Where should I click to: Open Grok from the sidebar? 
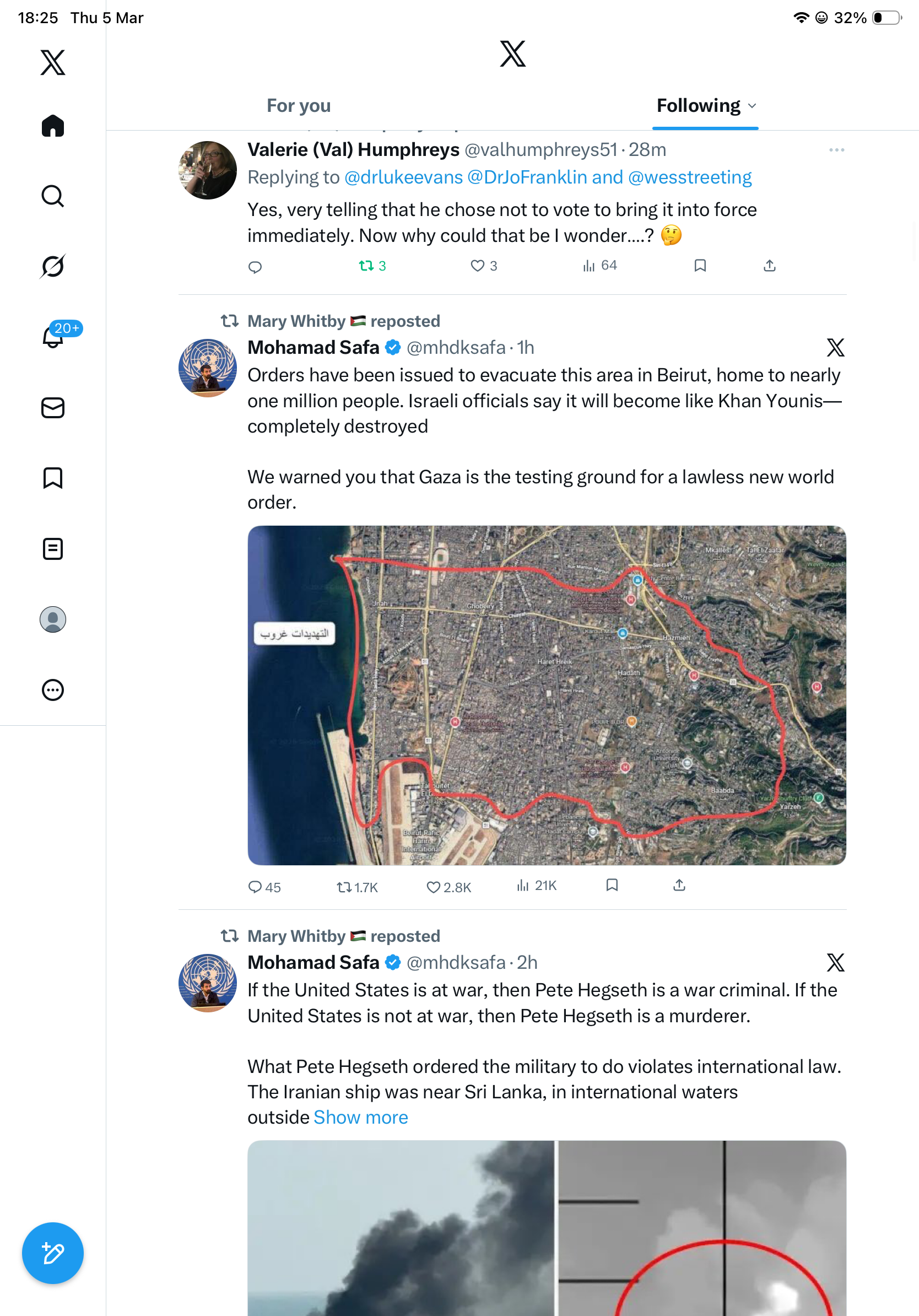[53, 266]
